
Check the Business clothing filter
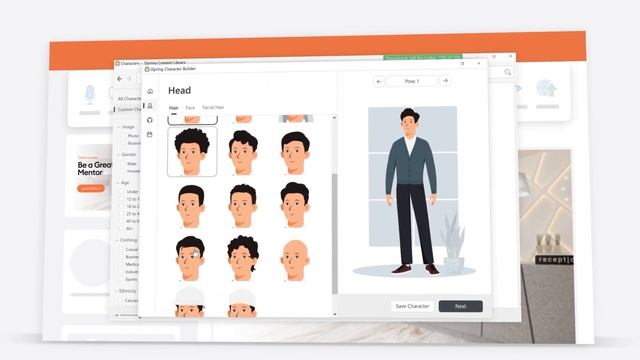(122, 257)
